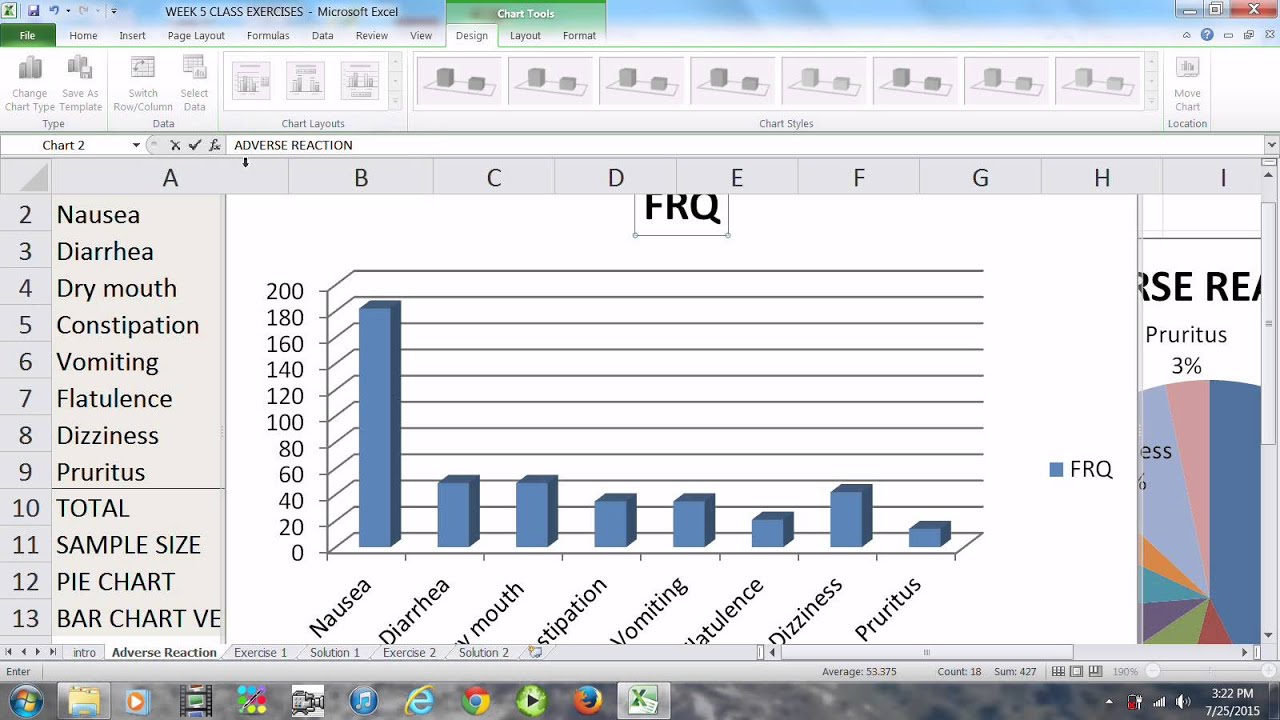Click cell containing Dry mouth
Screen dimensions: 1280x720
138,288
